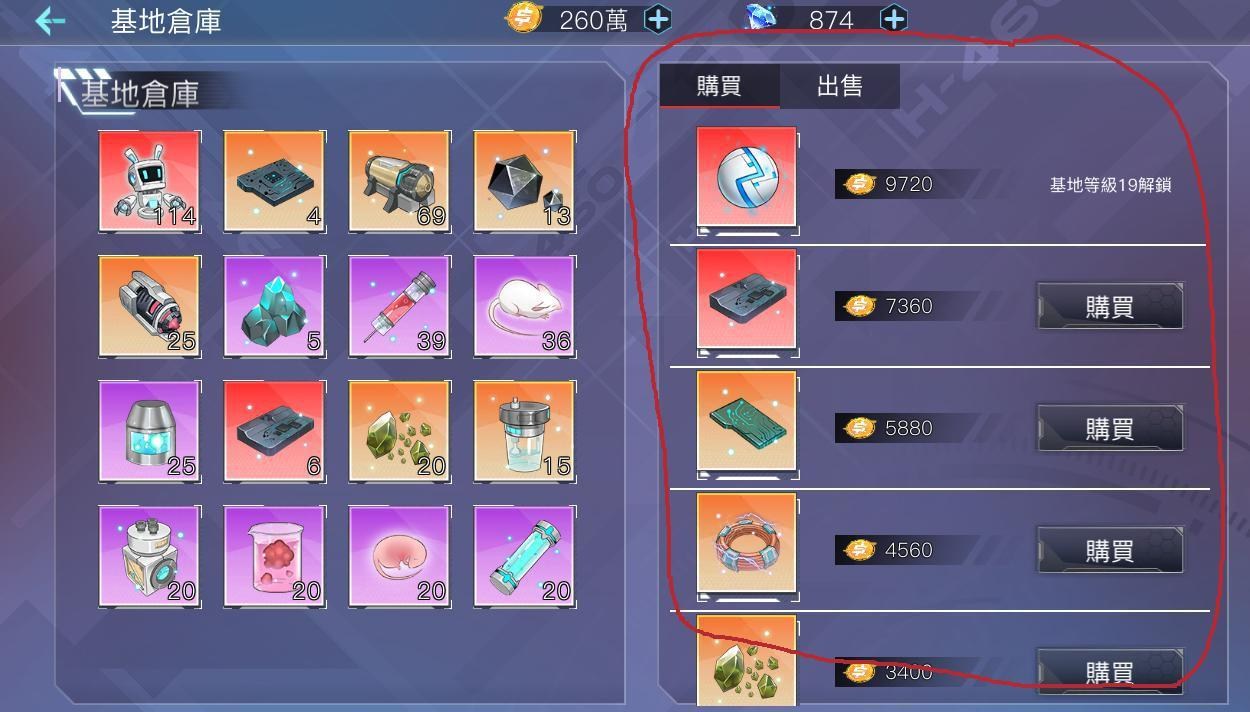1250x712 pixels.
Task: Select the white mouse item with 36
Action: 524,306
